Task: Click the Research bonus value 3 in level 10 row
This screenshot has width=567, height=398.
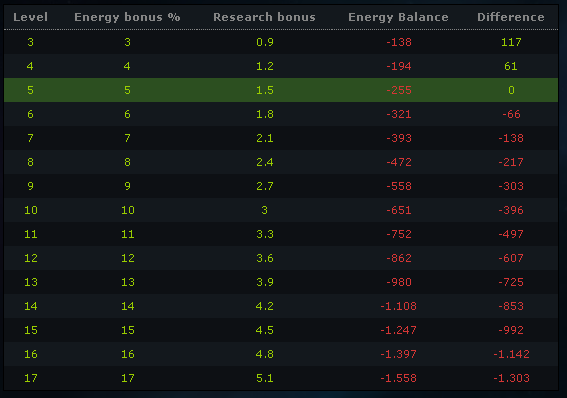Action: [264, 210]
